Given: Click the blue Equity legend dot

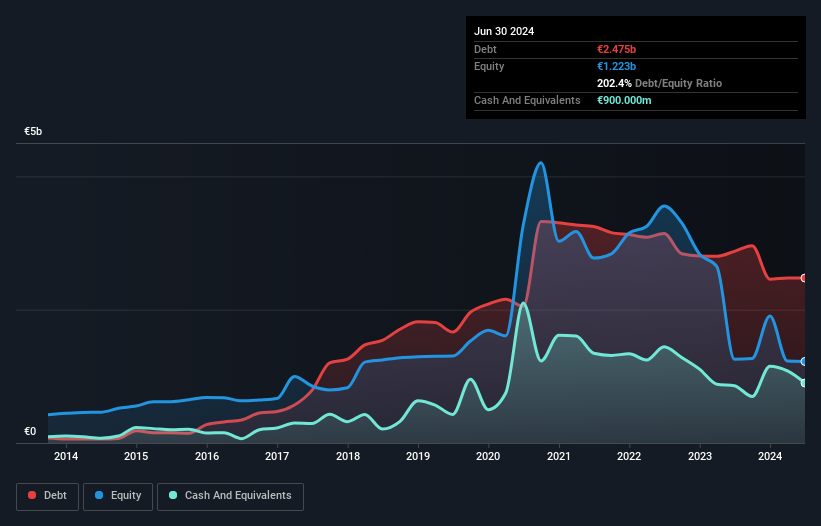Looking at the screenshot, I should click(99, 495).
